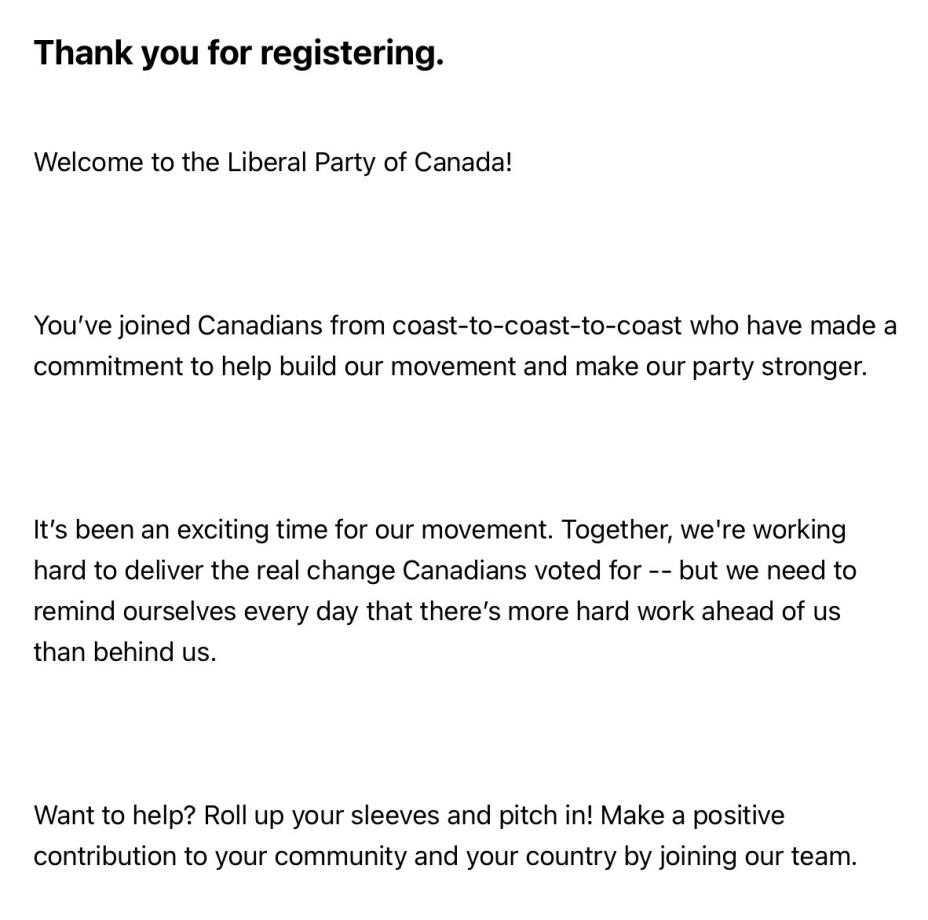Click the word "Together," in third paragraph
The width and height of the screenshot is (928, 920).
click(x=616, y=529)
